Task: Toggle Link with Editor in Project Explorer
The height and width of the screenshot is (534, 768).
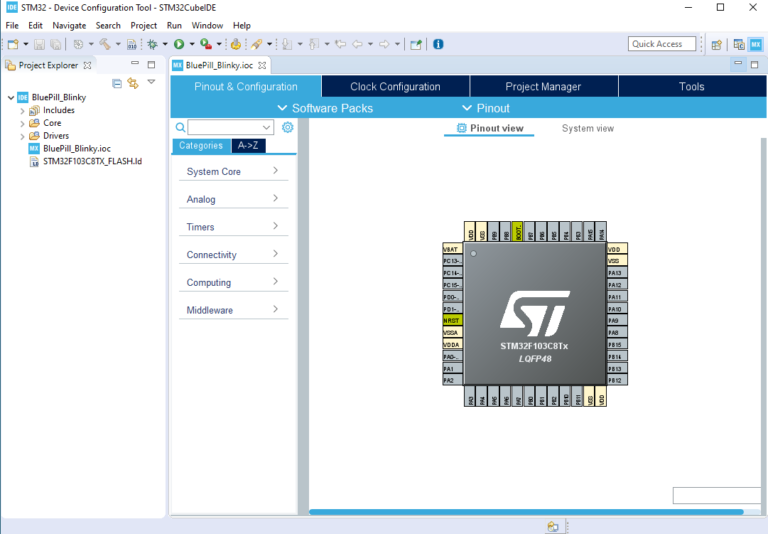Action: click(133, 83)
